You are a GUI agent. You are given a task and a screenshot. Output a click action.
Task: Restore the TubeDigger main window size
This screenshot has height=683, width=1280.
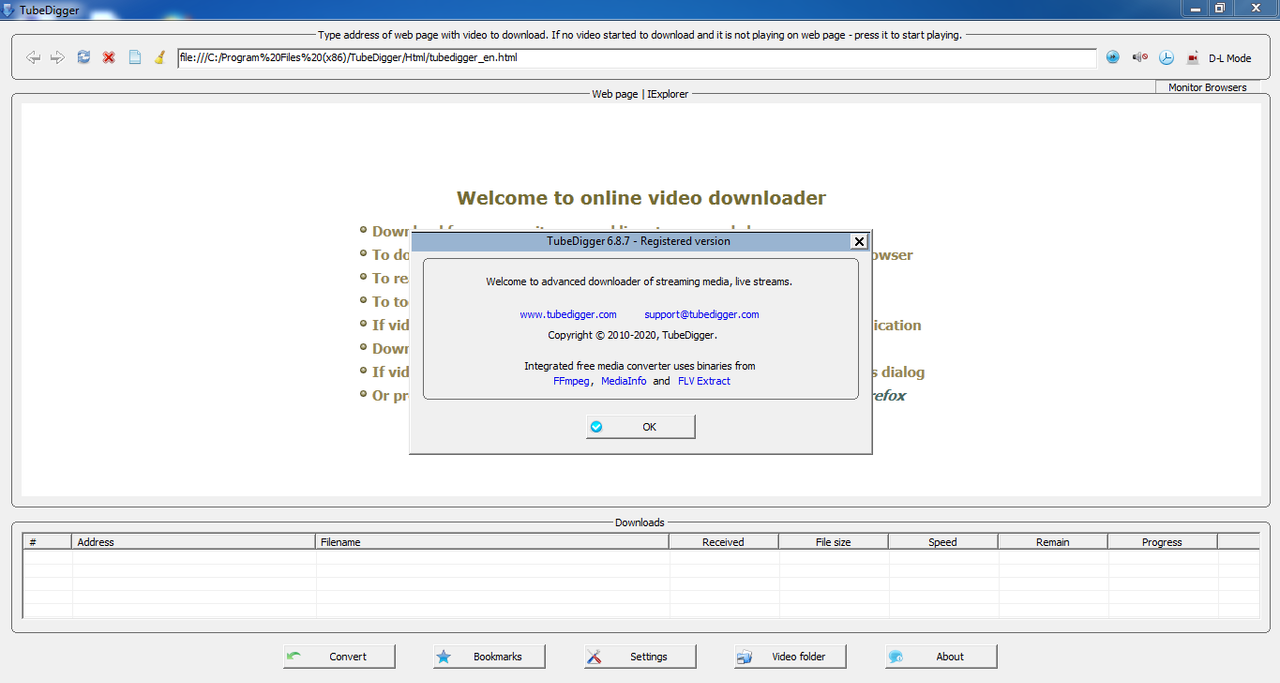(x=1220, y=8)
